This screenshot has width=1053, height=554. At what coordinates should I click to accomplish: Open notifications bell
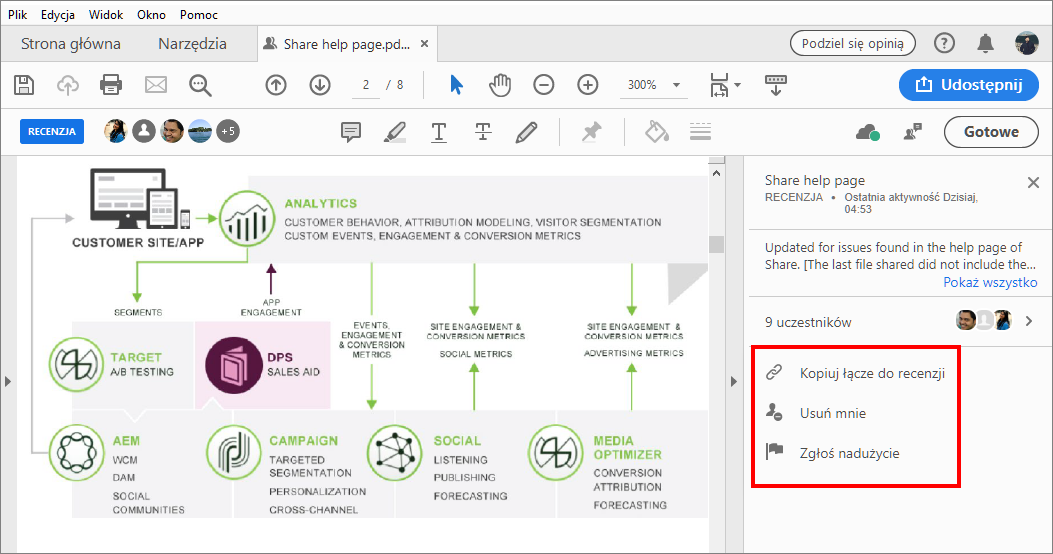click(985, 44)
